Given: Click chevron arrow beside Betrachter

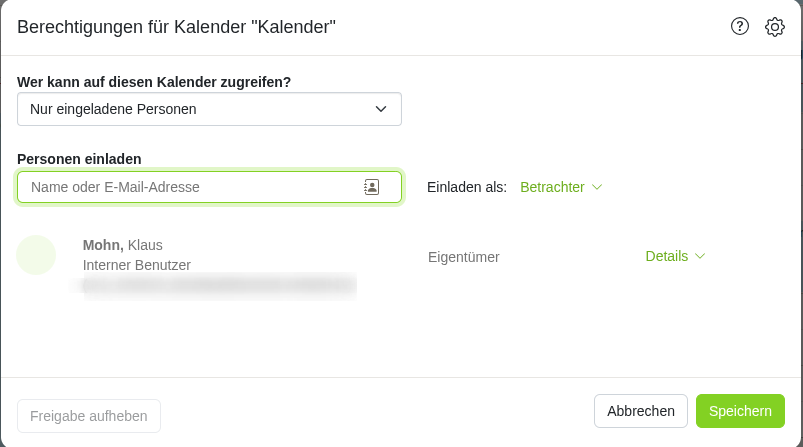Looking at the screenshot, I should click(x=597, y=187).
